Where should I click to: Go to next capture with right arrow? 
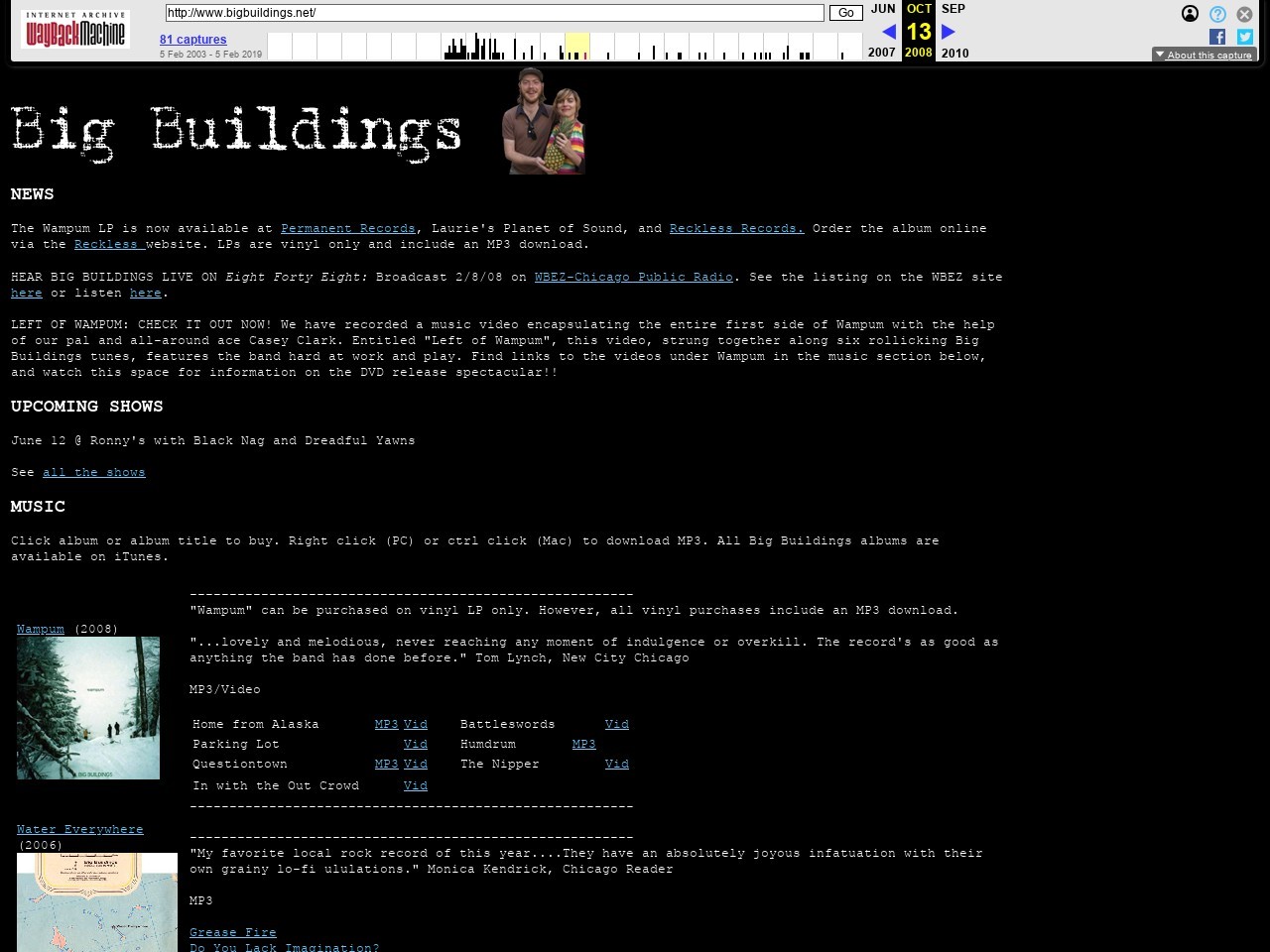[x=948, y=32]
